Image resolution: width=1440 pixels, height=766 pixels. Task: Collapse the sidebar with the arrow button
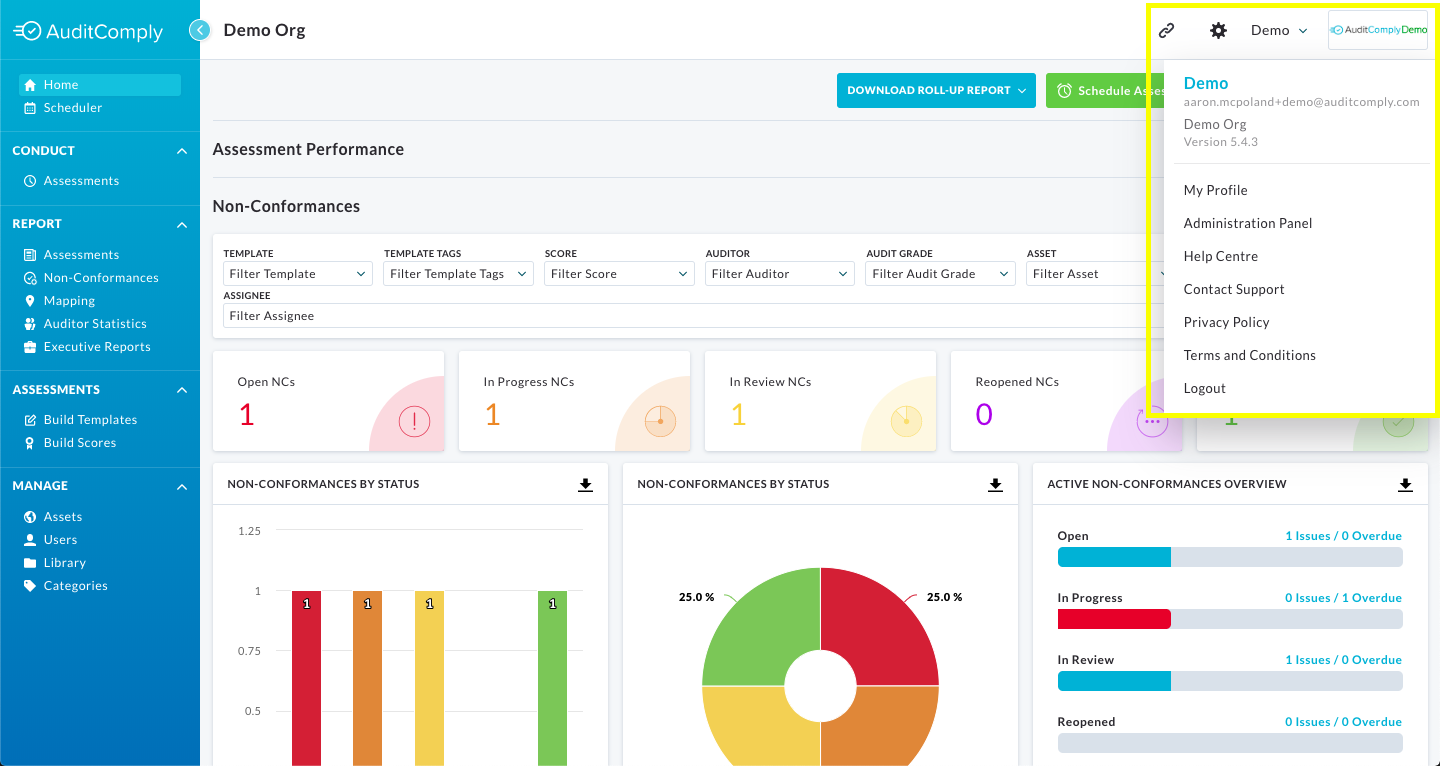[x=200, y=31]
